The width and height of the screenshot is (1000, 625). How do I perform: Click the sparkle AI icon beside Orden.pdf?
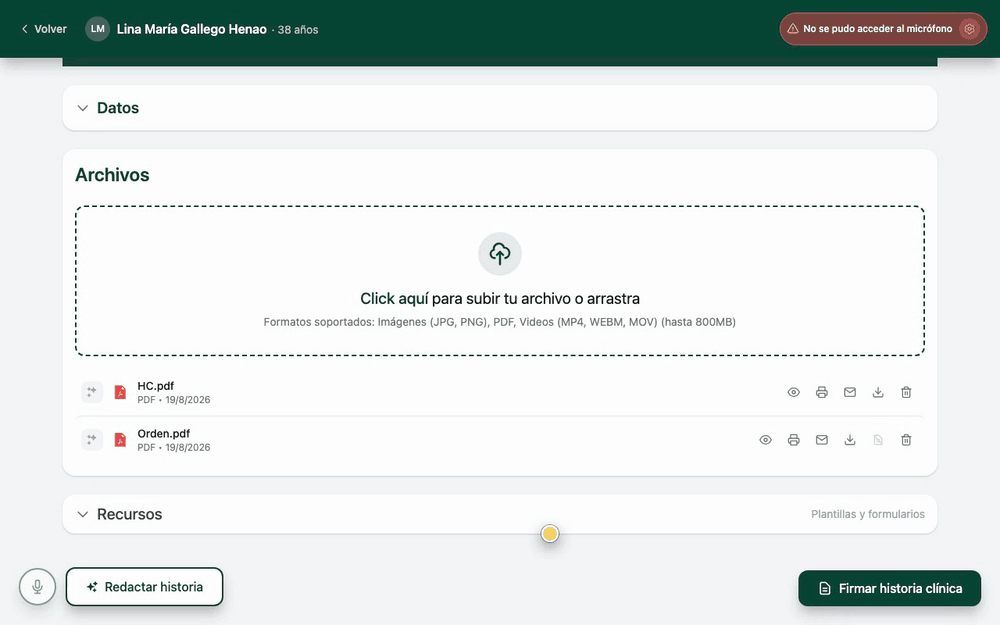tap(92, 439)
